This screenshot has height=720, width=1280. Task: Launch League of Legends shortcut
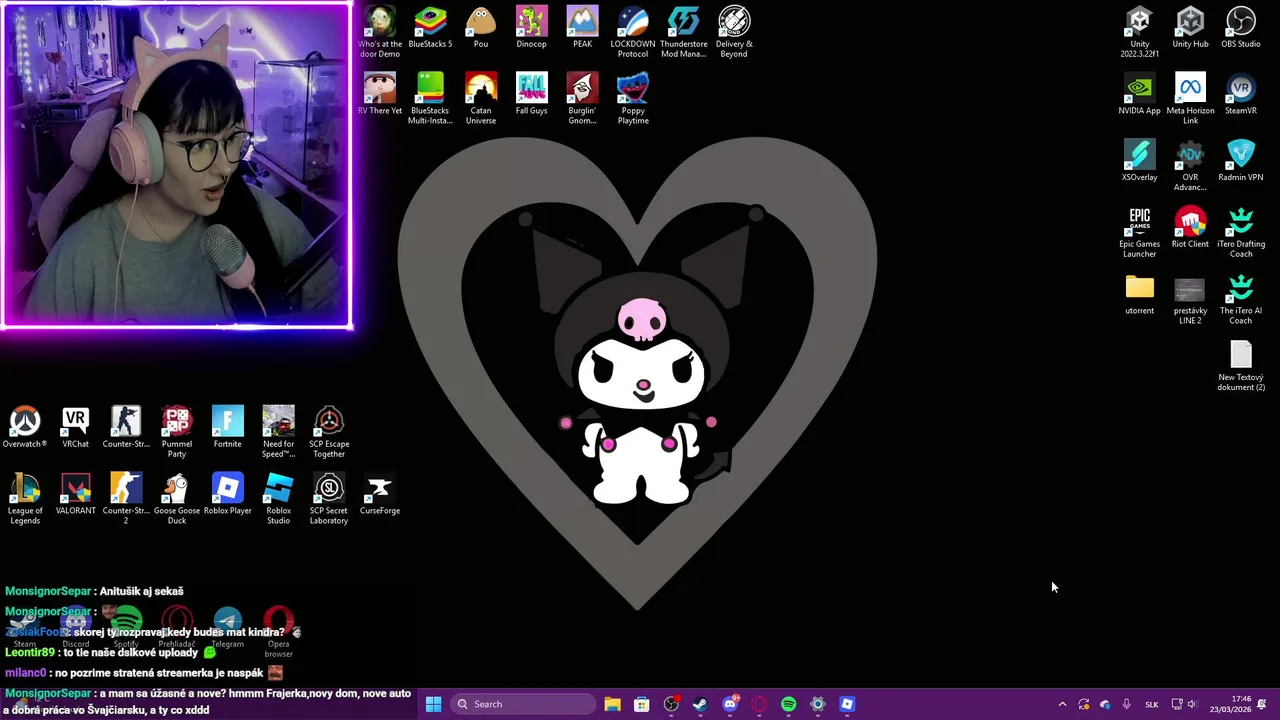25,499
